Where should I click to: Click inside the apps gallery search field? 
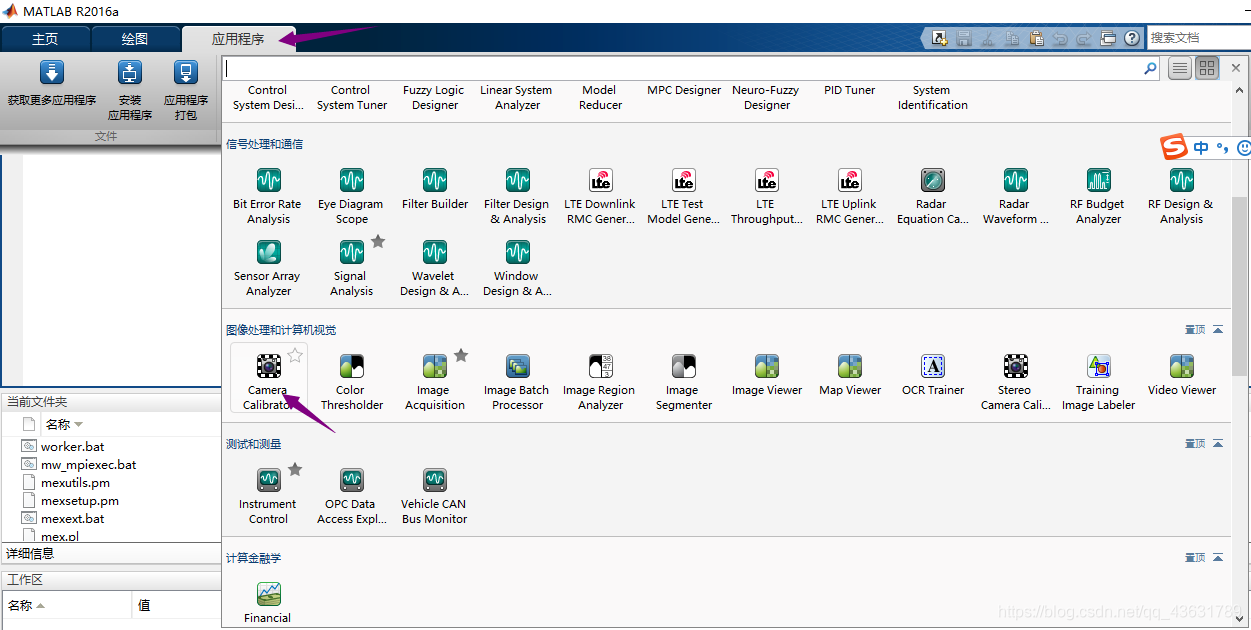pyautogui.click(x=684, y=68)
